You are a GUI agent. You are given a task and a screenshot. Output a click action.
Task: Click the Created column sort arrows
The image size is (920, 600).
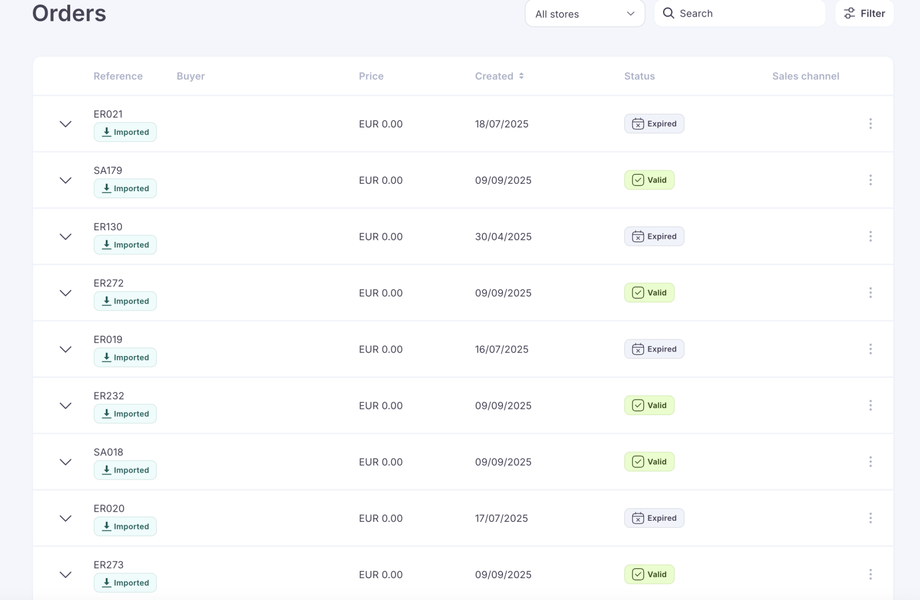[521, 76]
